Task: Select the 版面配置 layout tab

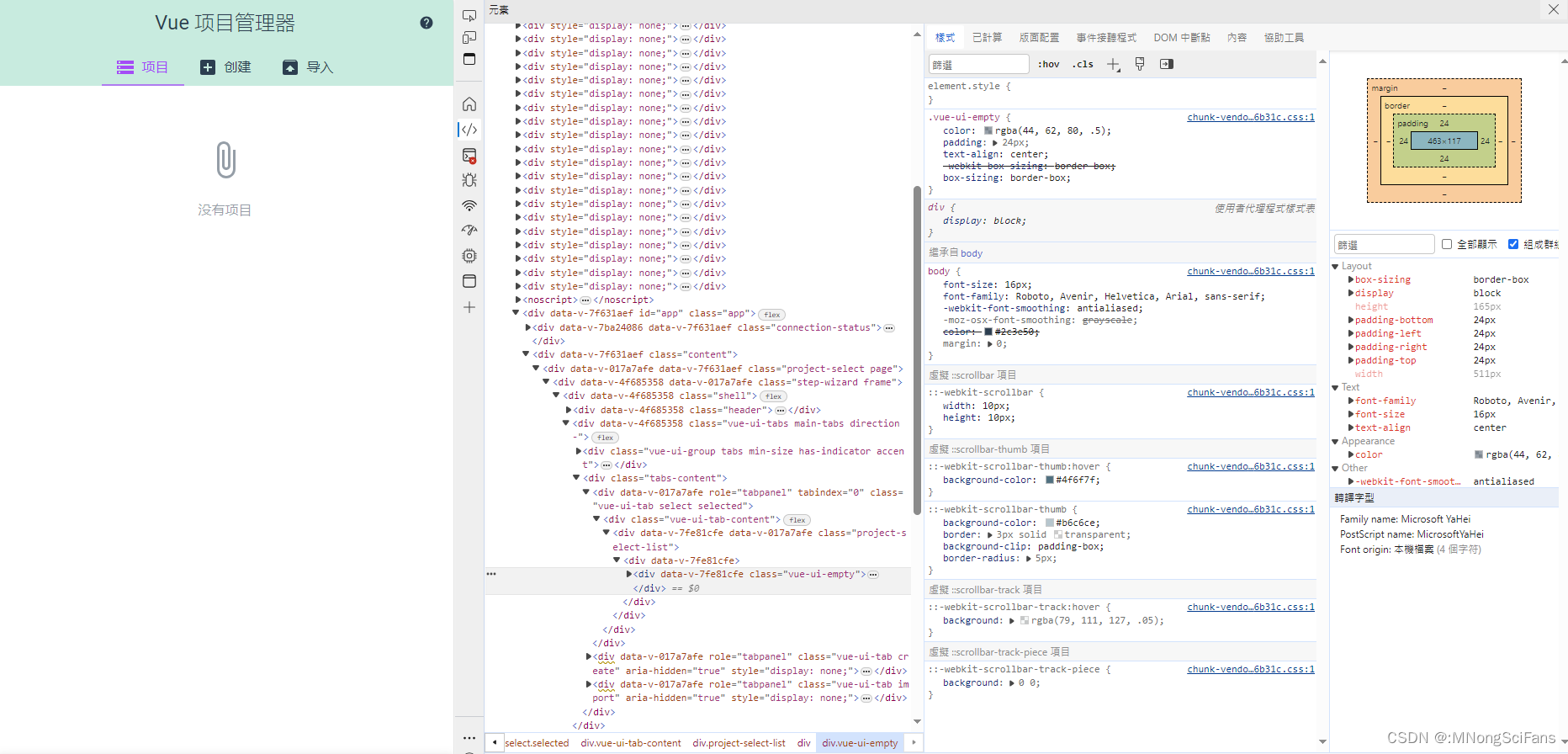Action: coord(1039,37)
